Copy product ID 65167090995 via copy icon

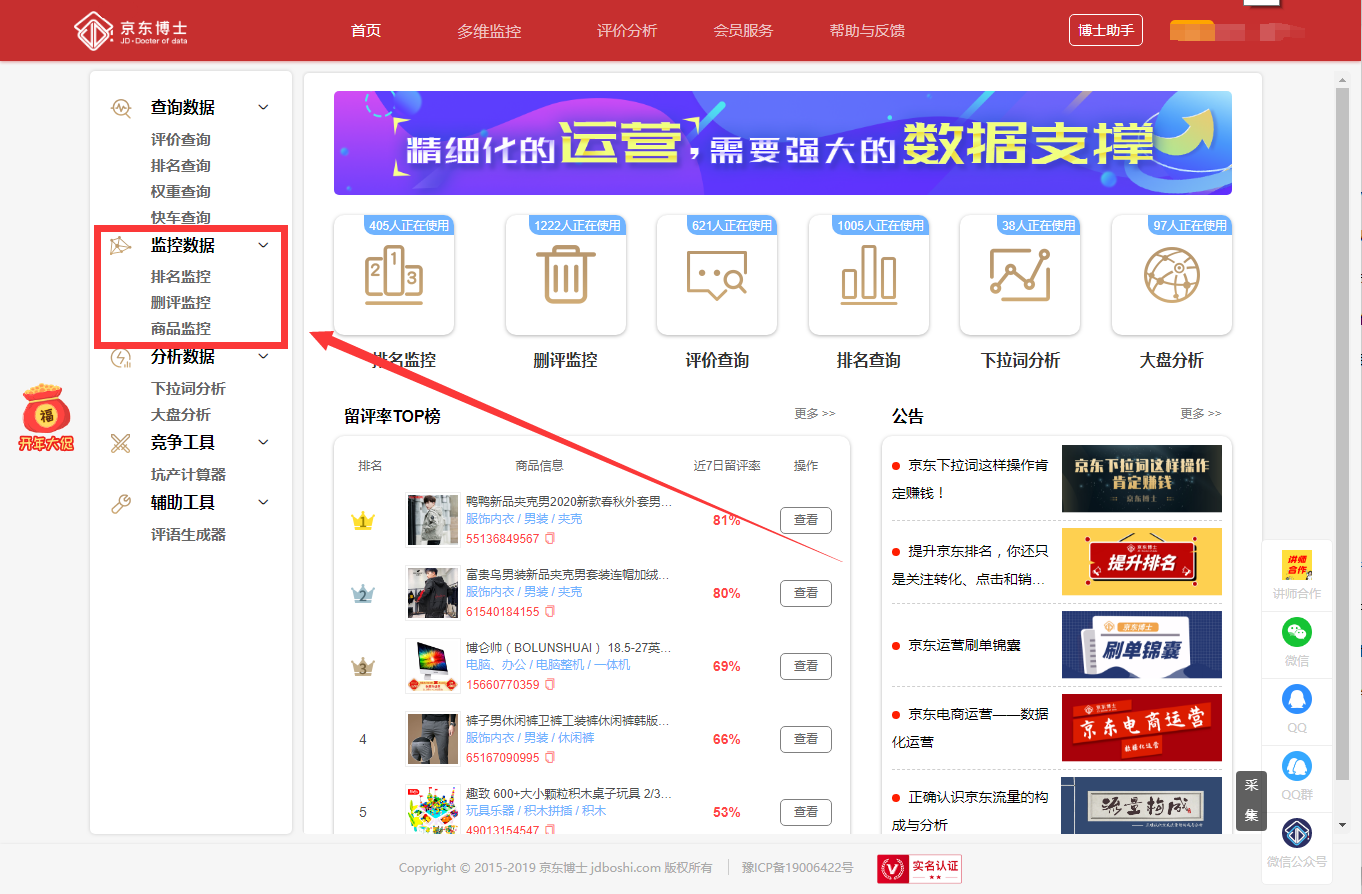coord(549,758)
